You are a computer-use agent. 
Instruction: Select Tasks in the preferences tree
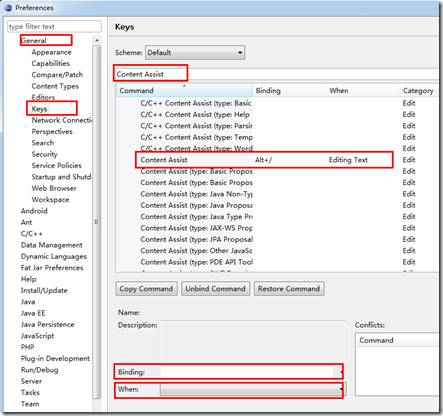pyautogui.click(x=30, y=392)
